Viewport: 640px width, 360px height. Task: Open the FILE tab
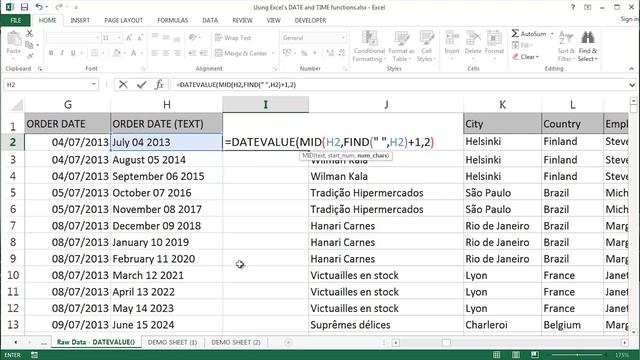(16, 20)
